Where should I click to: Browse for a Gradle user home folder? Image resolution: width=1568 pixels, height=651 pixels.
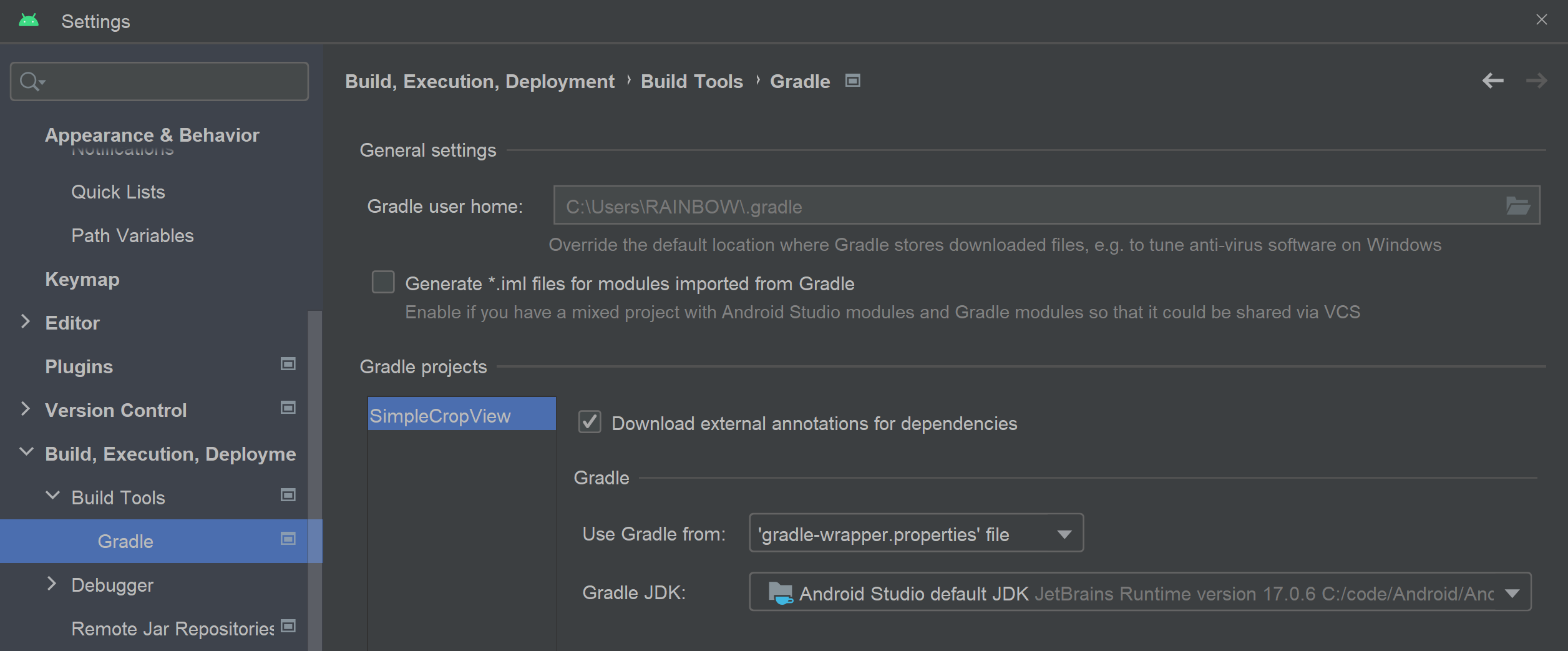point(1517,205)
